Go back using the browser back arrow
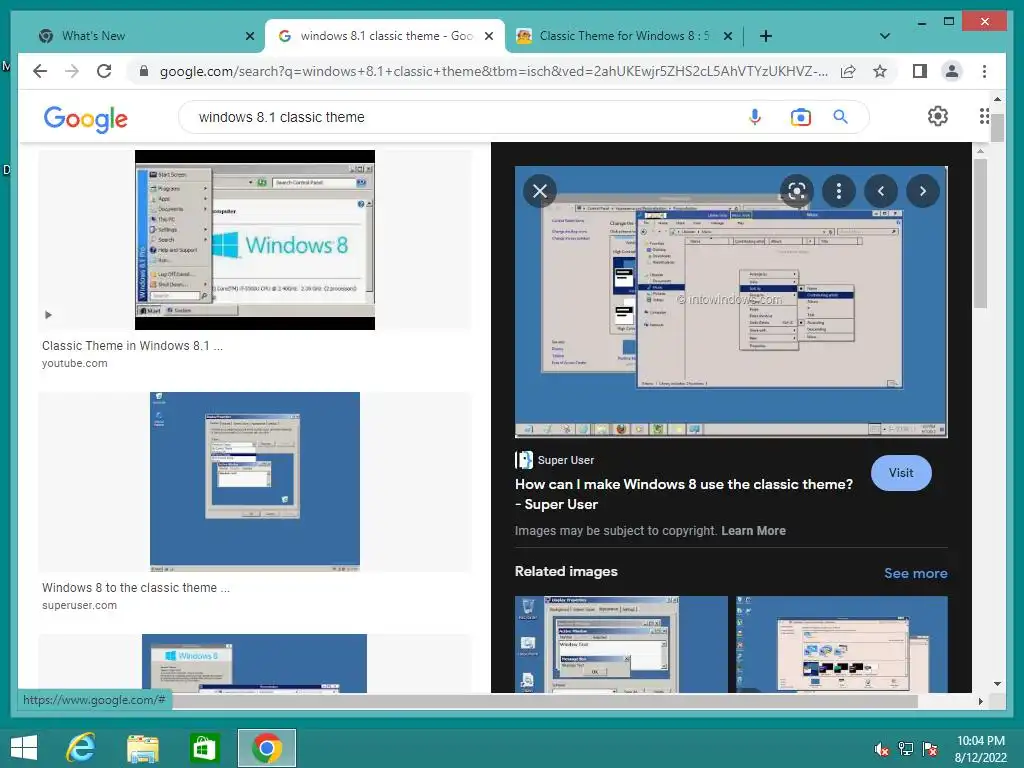 click(40, 71)
